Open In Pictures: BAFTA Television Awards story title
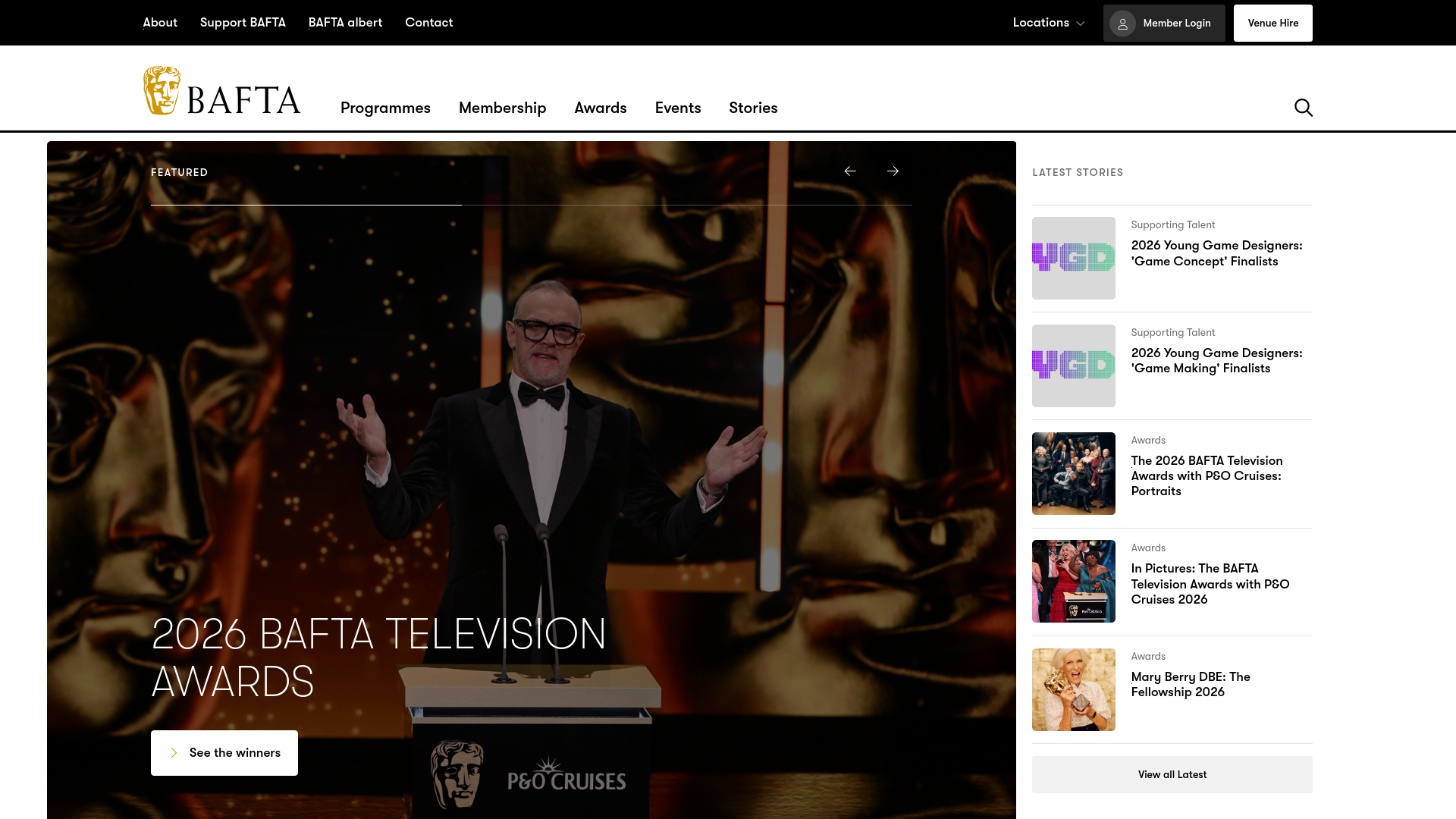Viewport: 1456px width, 819px height. point(1210,584)
